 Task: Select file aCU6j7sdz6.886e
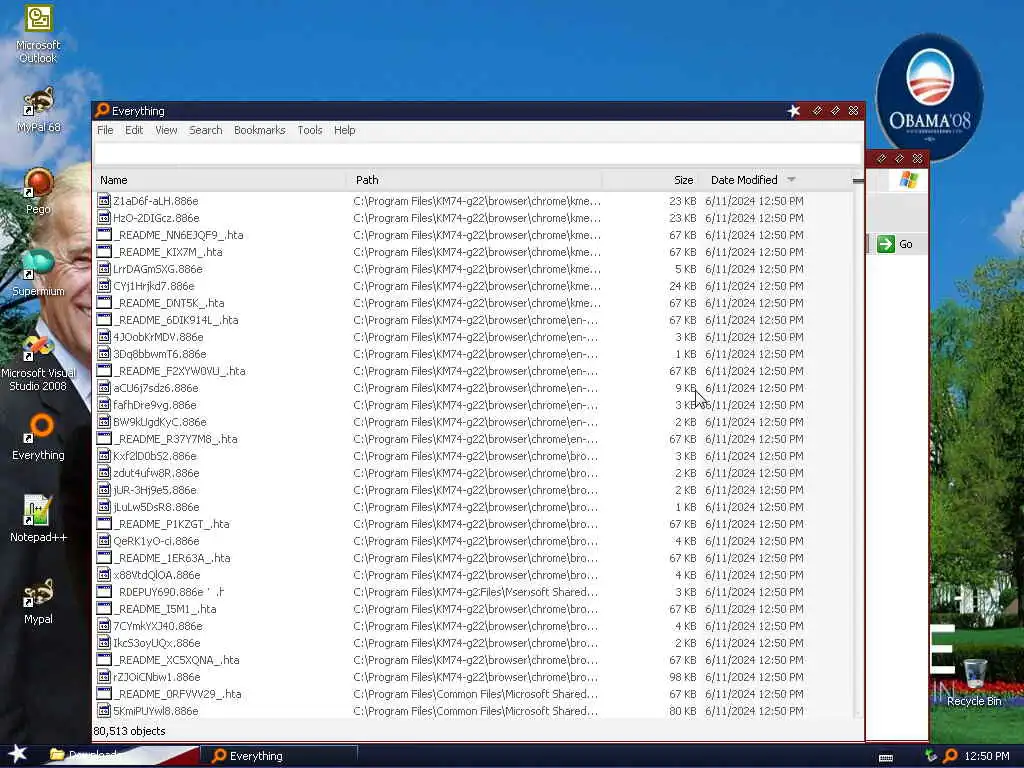[155, 387]
